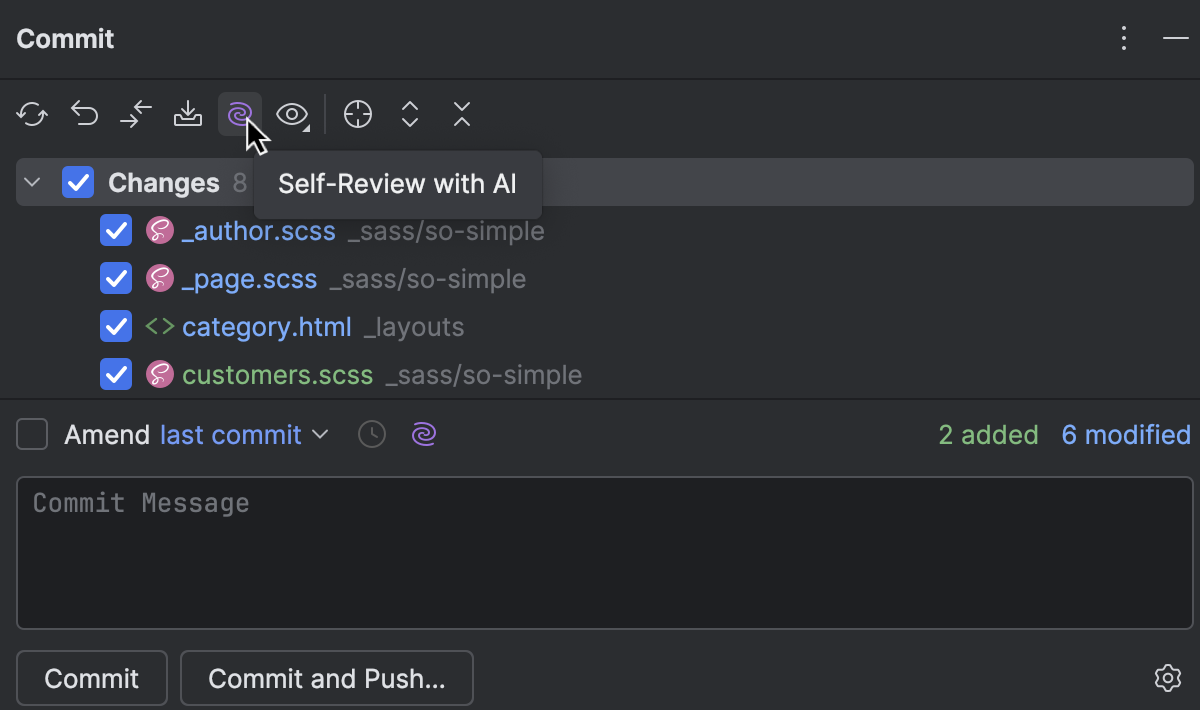Screen dimensions: 1200x710
Task: Select the category.html file name
Action: pos(267,327)
